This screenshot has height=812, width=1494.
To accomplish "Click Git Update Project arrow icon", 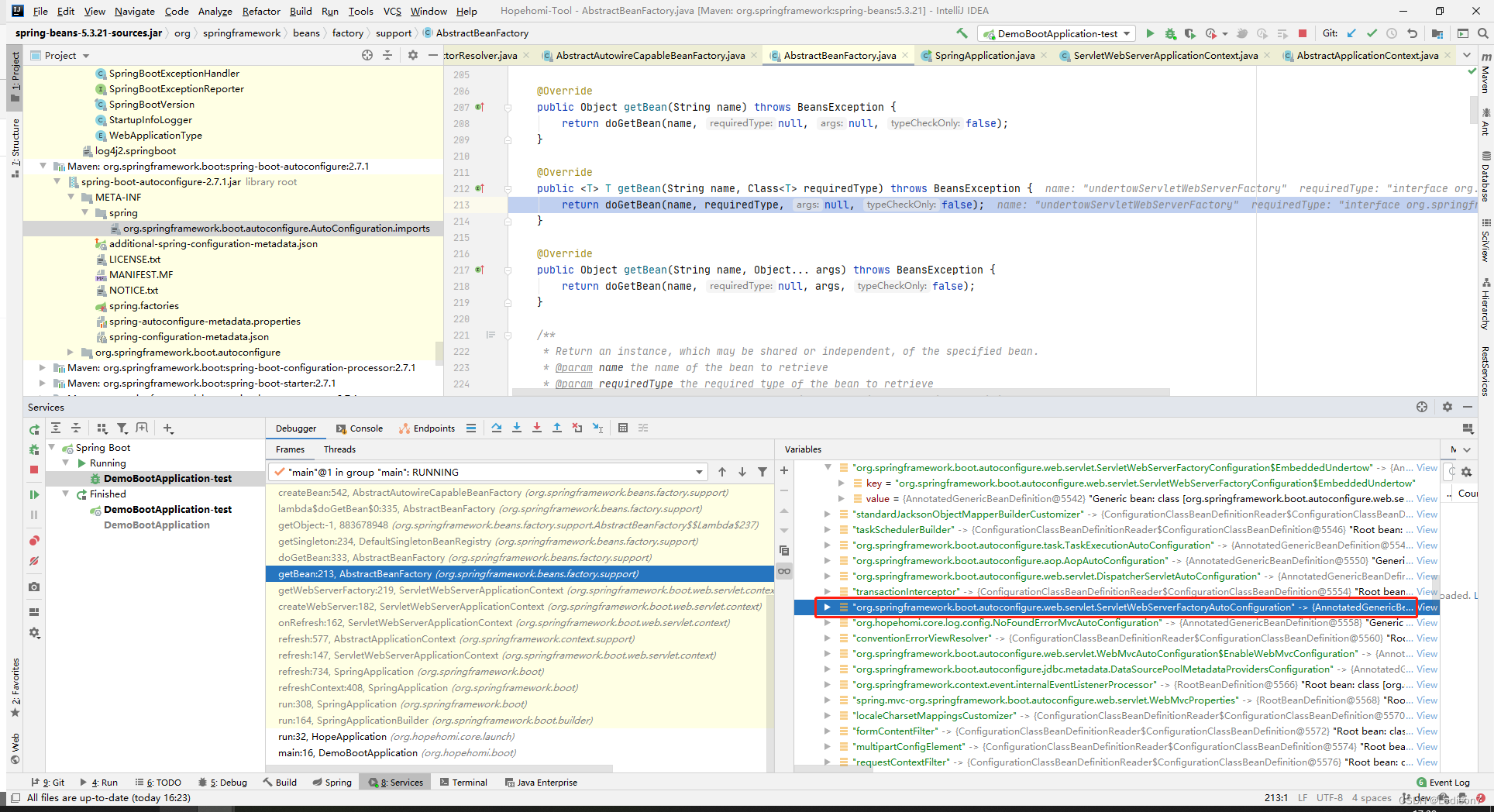I will [1352, 33].
